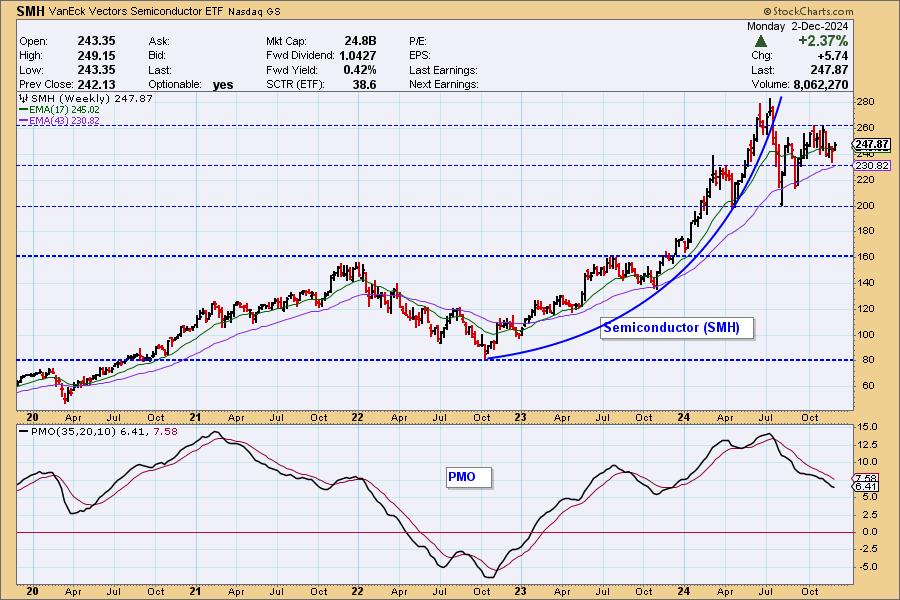Click the Next Earnings: label
This screenshot has width=900, height=600.
[444, 84]
